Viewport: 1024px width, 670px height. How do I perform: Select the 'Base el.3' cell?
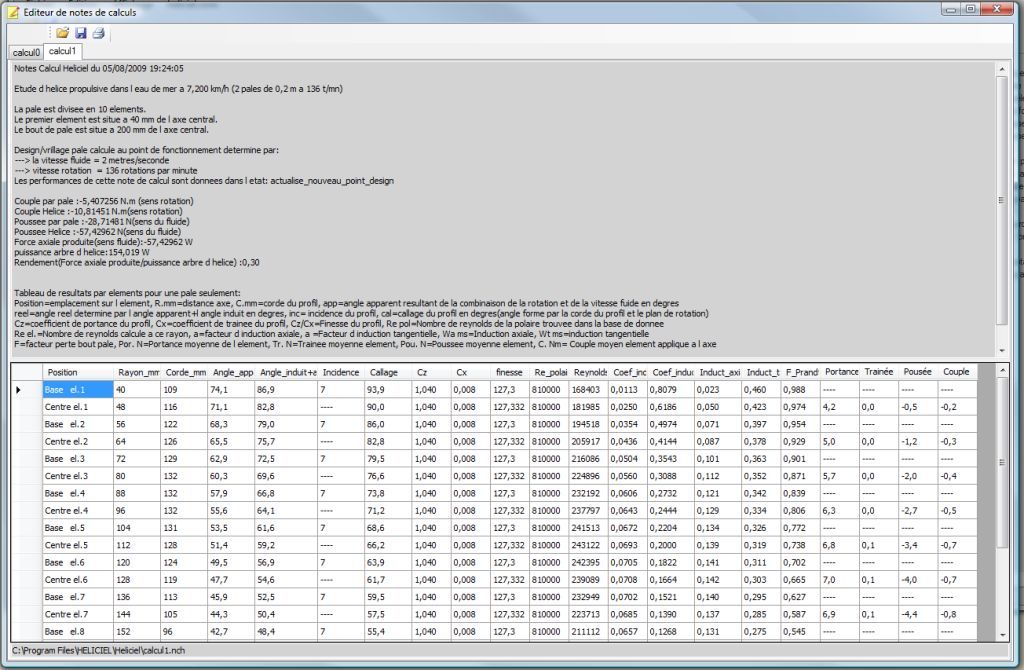pos(78,459)
